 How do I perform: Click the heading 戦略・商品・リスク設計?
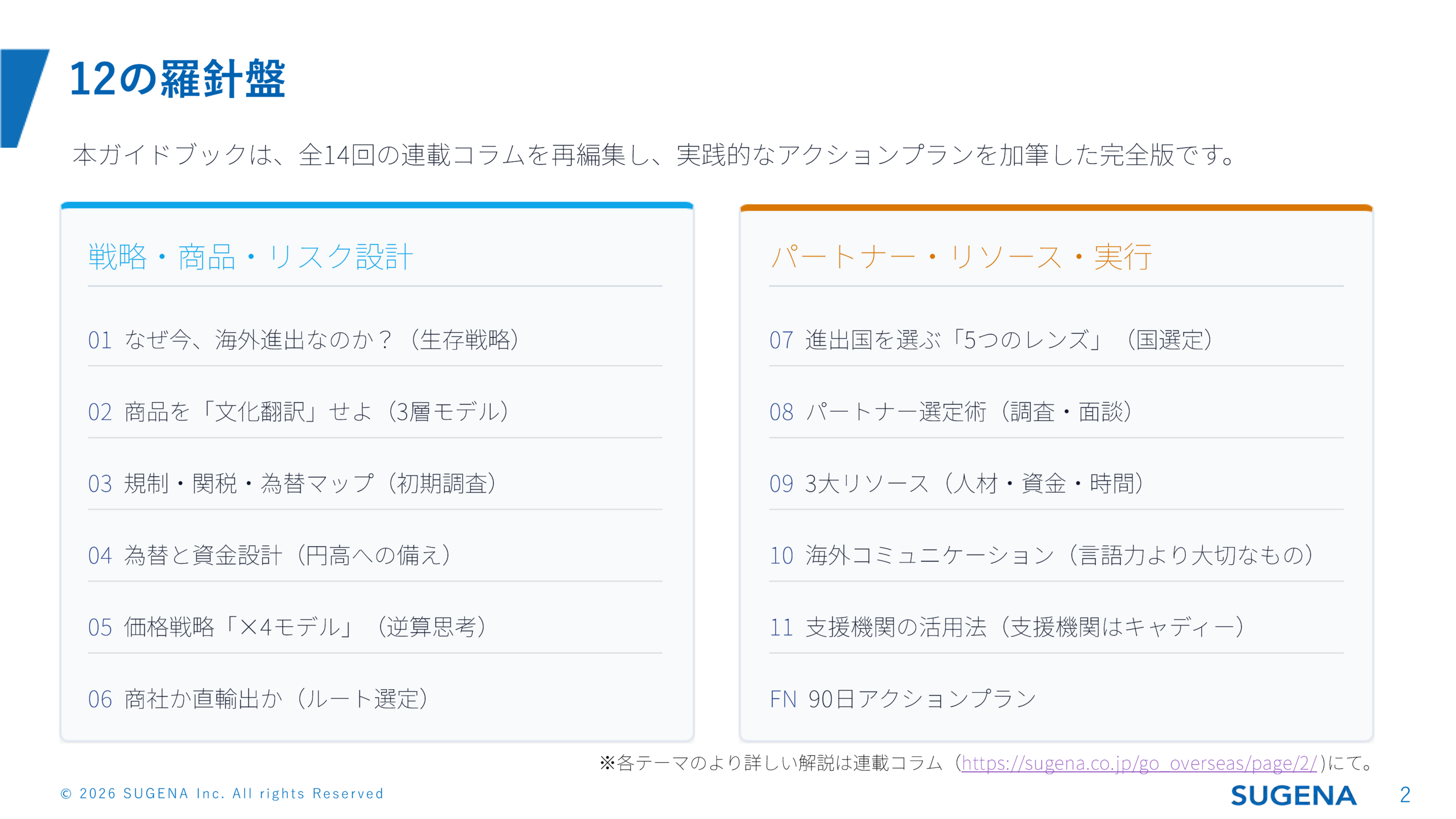[x=250, y=257]
